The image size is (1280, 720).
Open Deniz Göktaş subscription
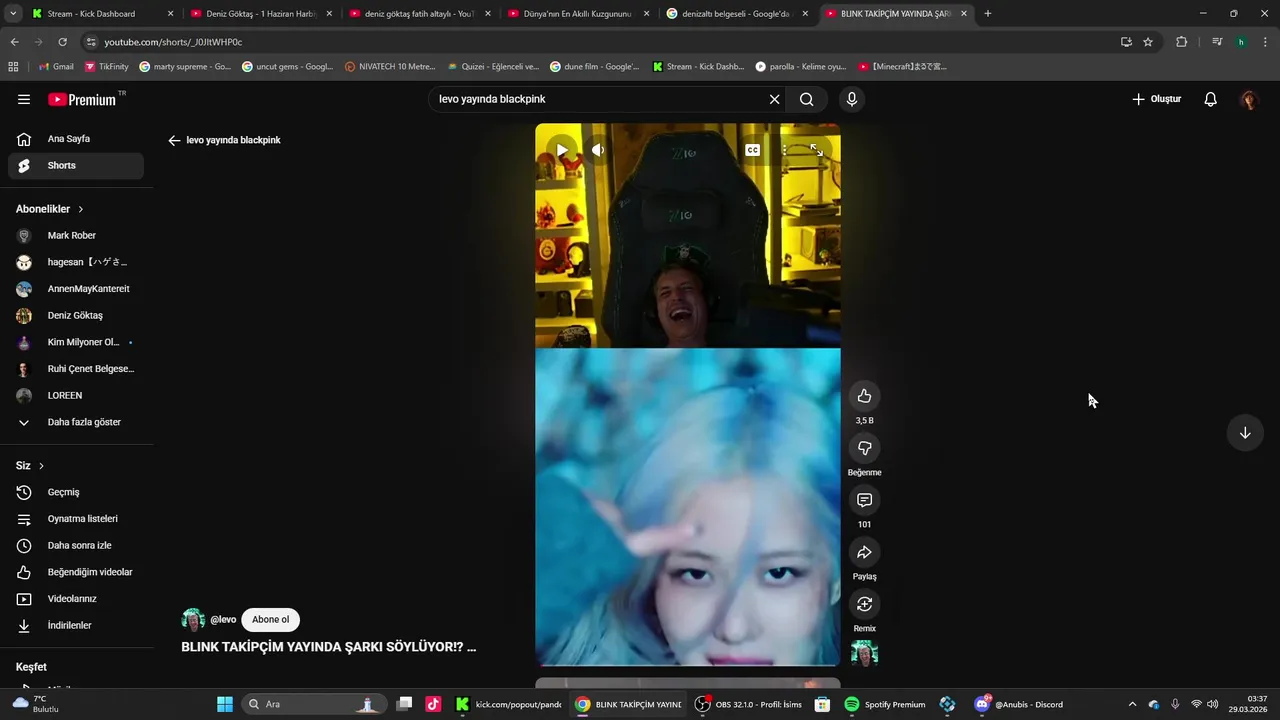76,315
